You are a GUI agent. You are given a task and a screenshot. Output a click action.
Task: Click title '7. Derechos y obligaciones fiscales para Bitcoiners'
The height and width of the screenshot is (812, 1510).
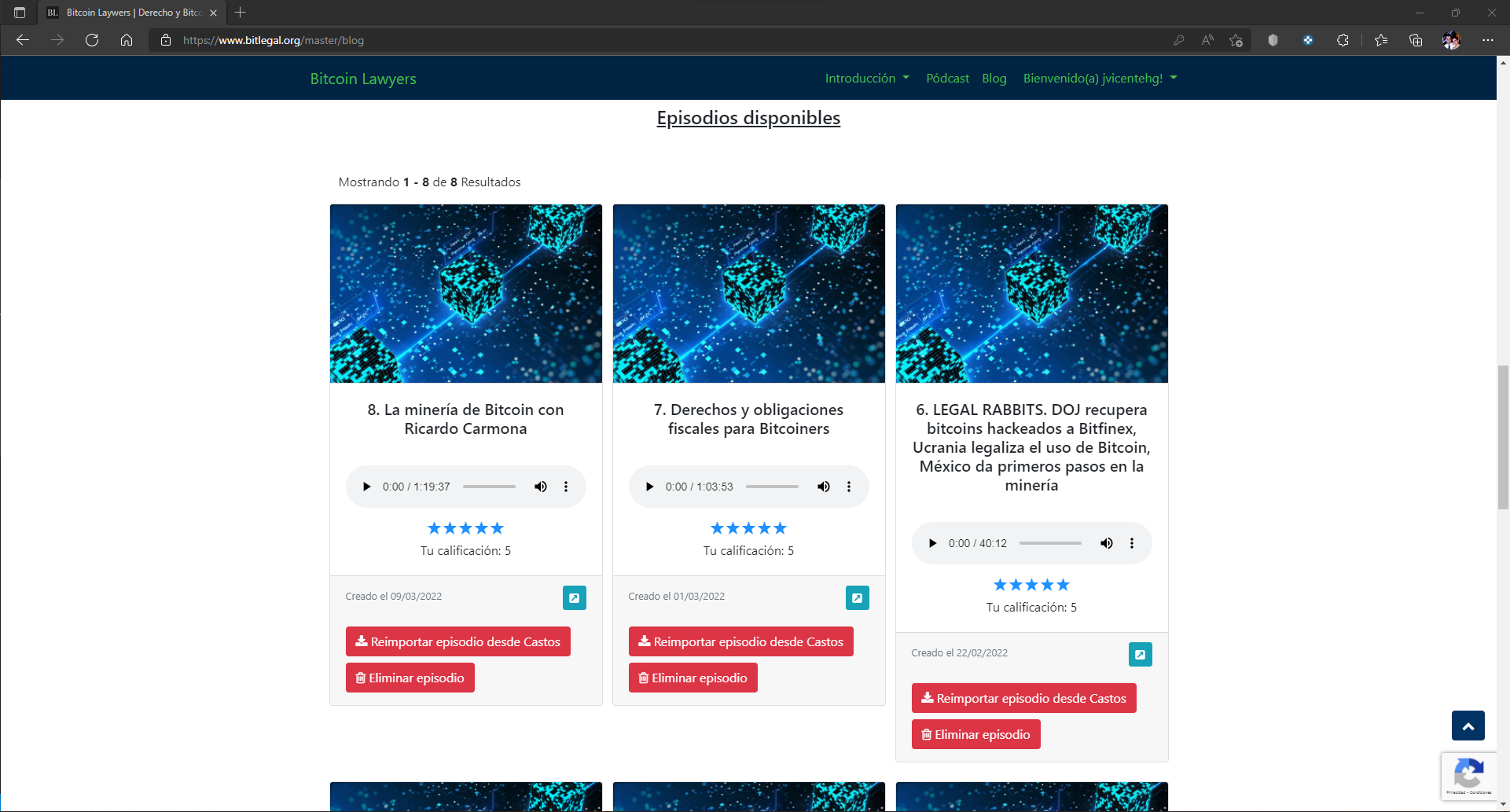point(749,419)
